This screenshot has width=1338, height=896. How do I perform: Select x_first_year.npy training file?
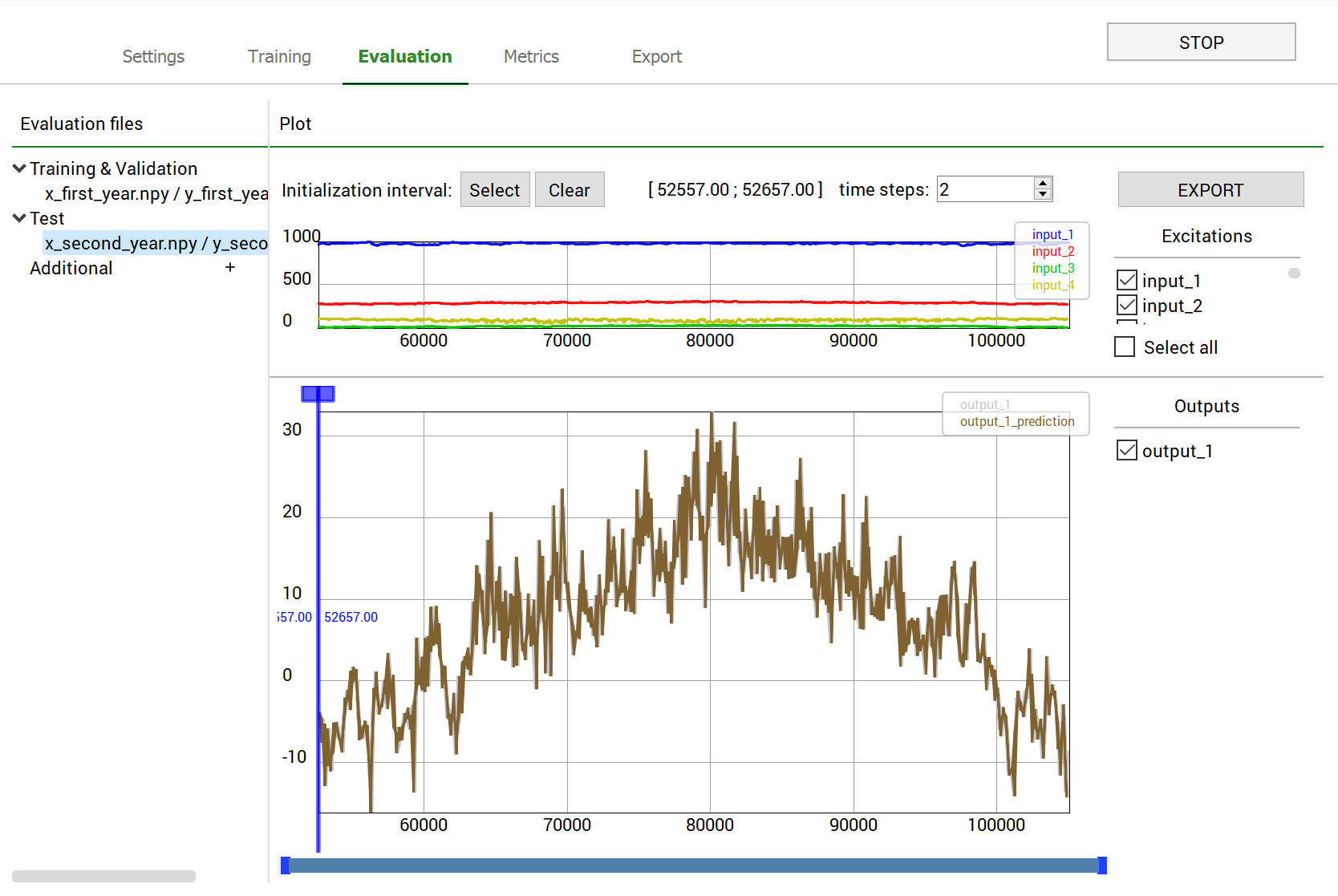click(x=156, y=193)
